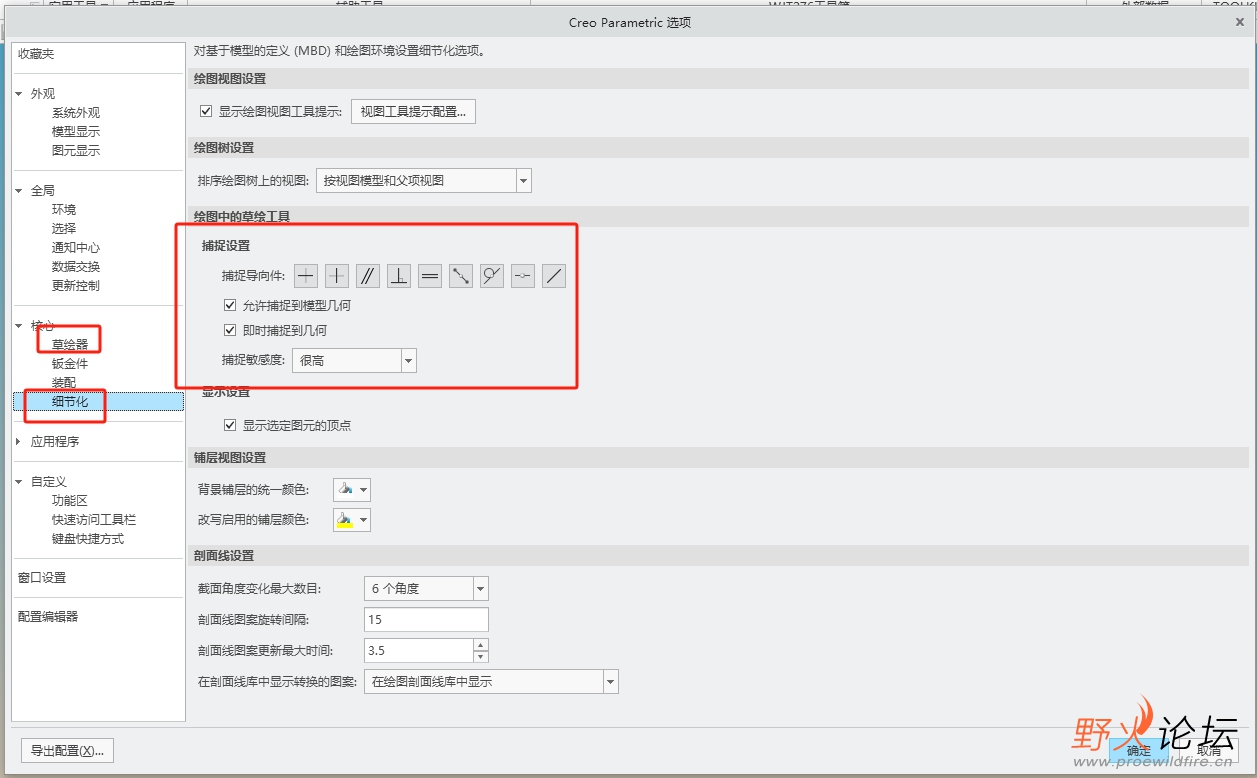Screen dimensions: 1257x778
Task: Select 选择 under 全局
Action: (64, 229)
